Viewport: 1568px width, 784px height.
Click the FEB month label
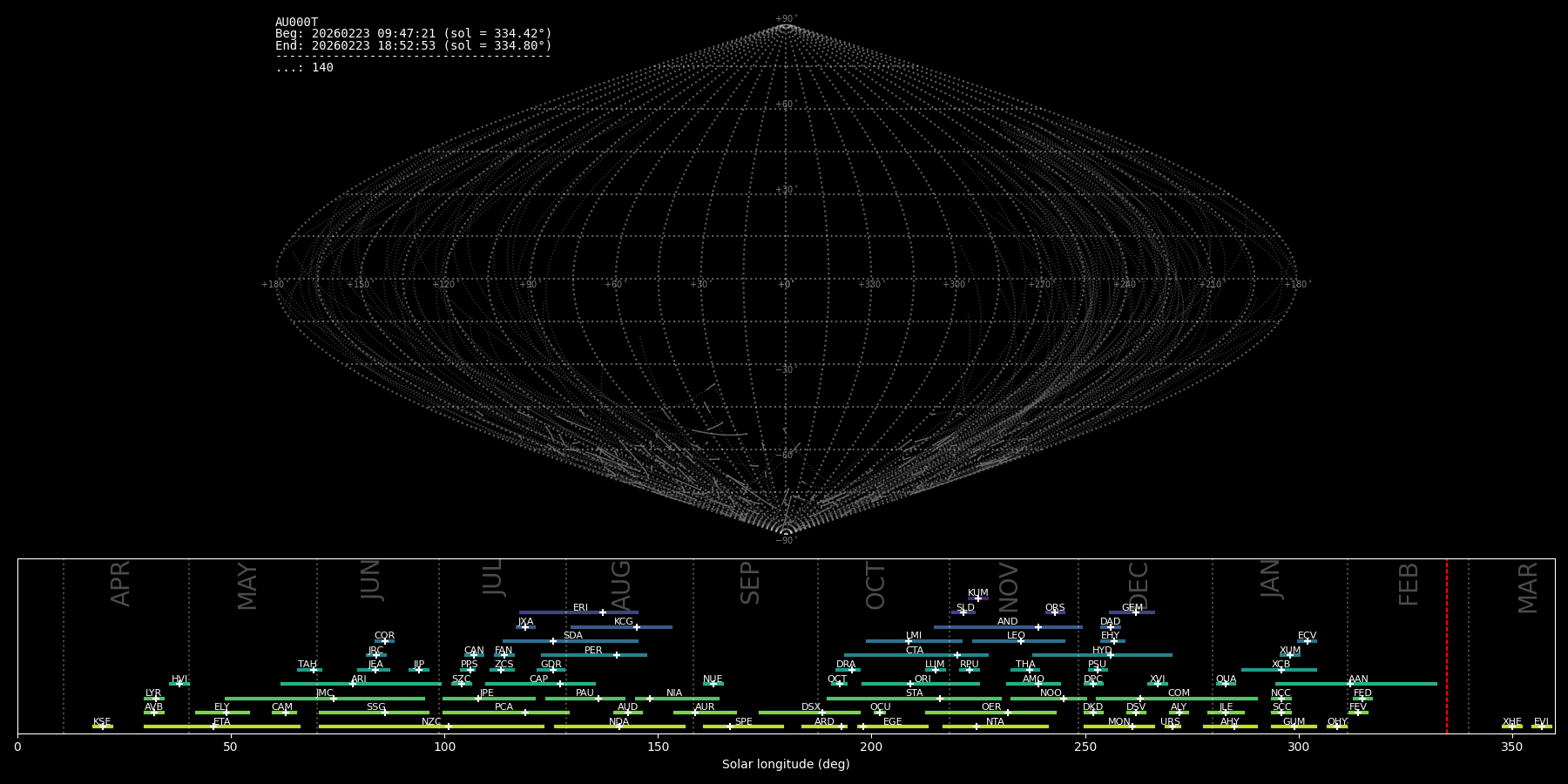click(1409, 584)
